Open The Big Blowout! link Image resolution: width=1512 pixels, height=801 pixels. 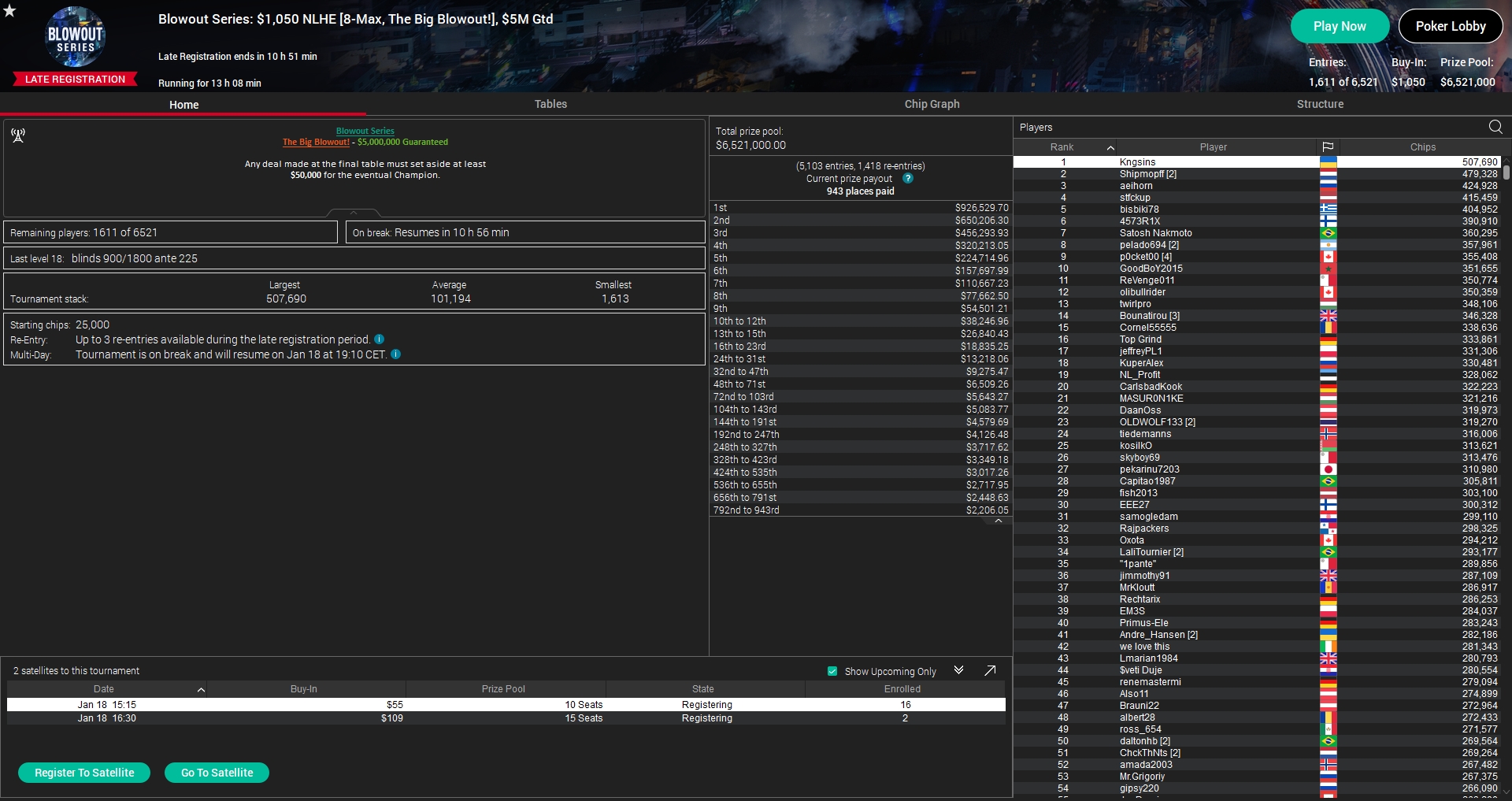point(316,142)
